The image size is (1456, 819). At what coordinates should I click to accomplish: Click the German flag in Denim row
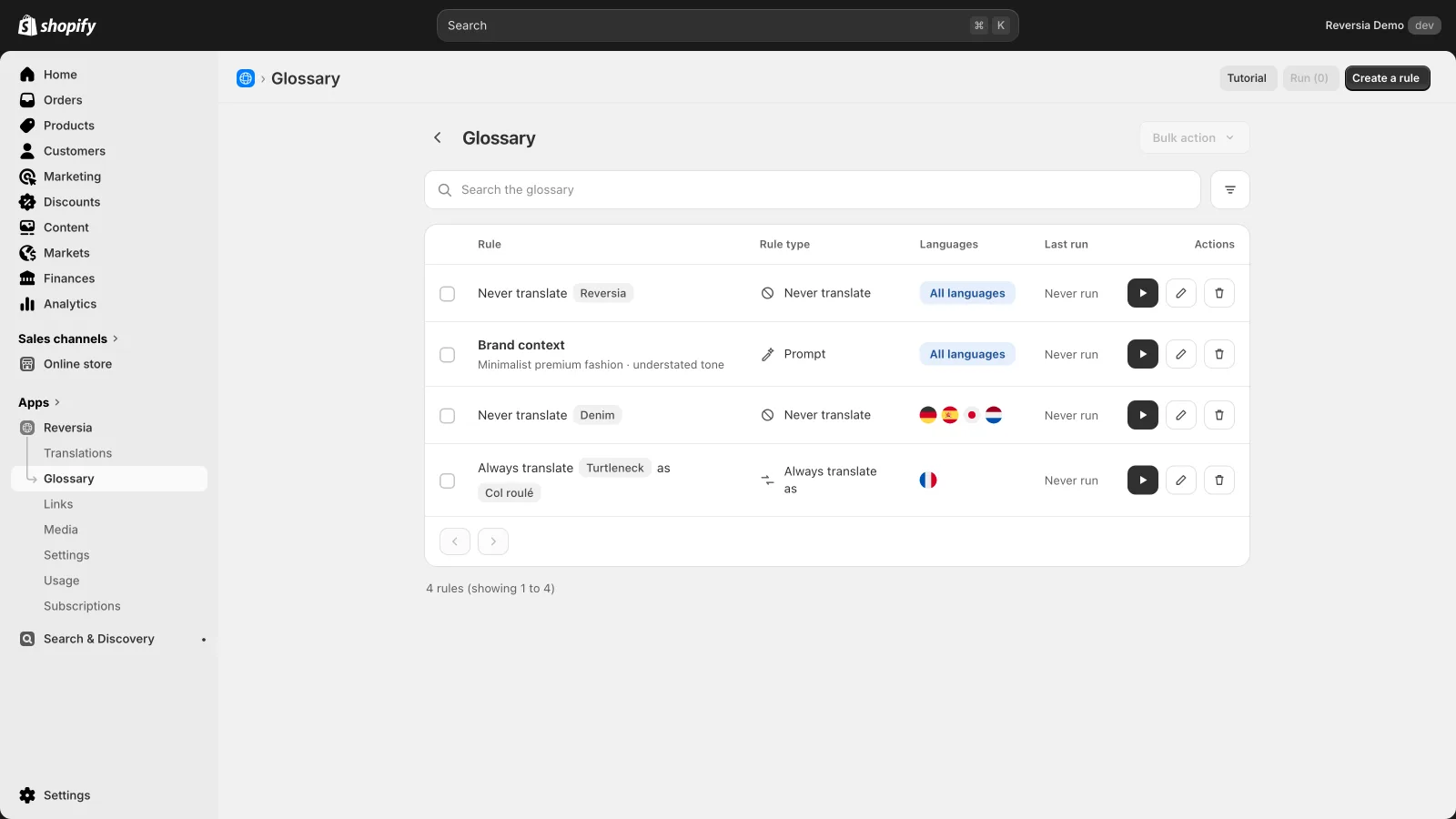coord(928,415)
